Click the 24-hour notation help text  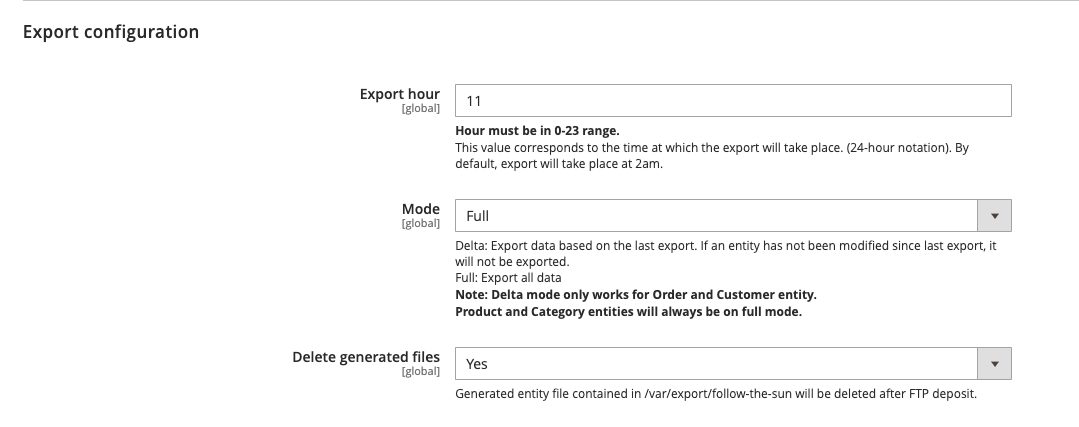(711, 148)
